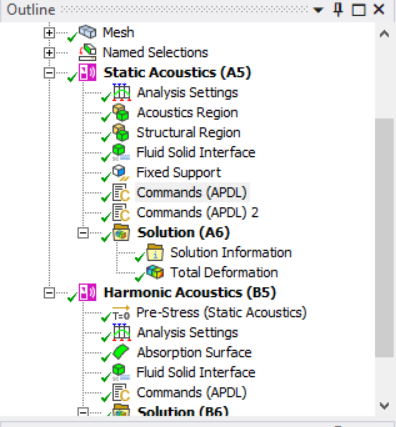Click the Static Acoustics magenta icon
This screenshot has height=427, width=396.
coord(87,72)
